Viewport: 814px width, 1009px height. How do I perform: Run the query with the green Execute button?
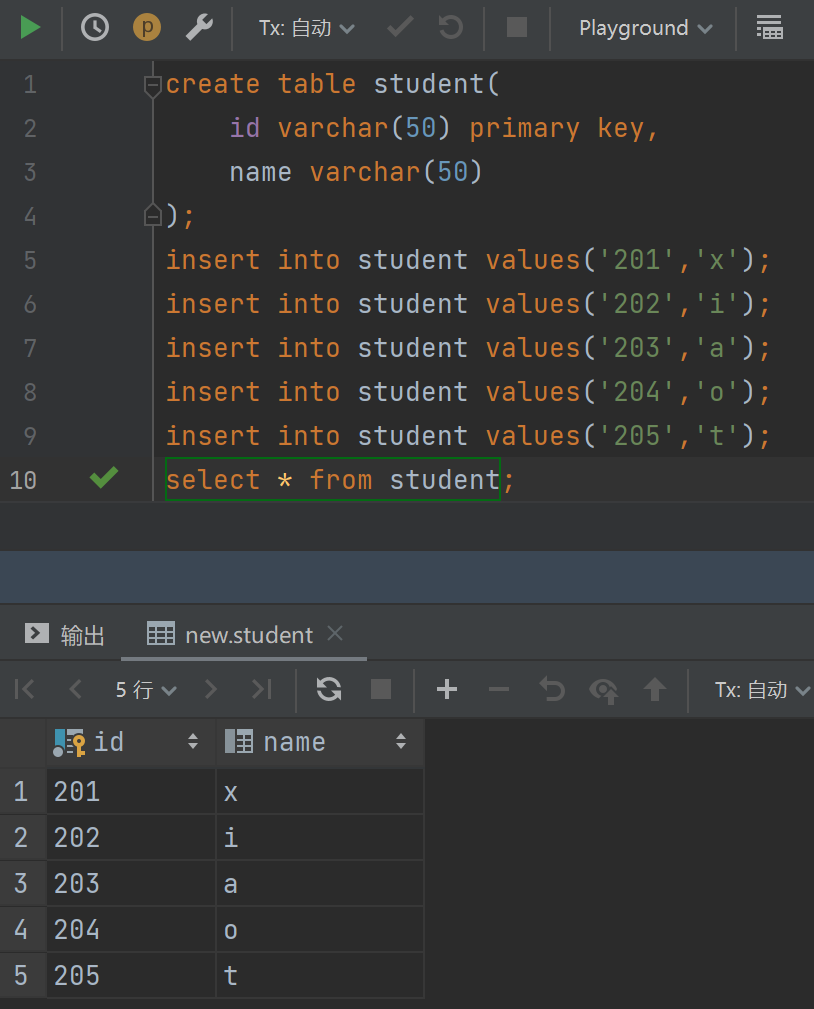pos(30,28)
